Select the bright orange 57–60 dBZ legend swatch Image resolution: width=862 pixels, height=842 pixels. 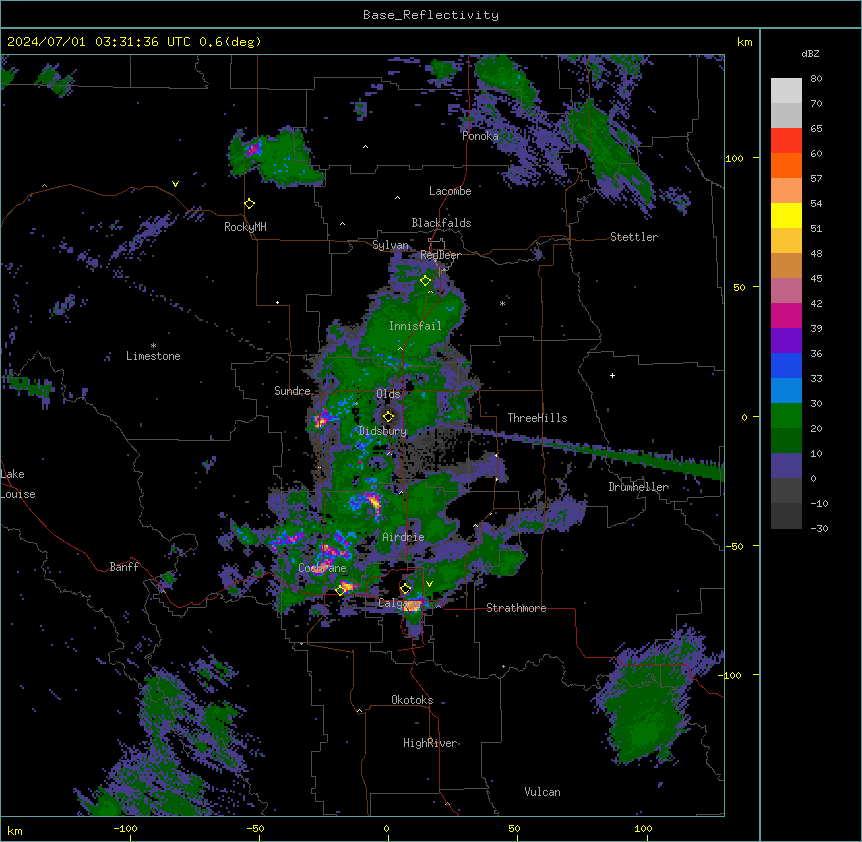(786, 165)
